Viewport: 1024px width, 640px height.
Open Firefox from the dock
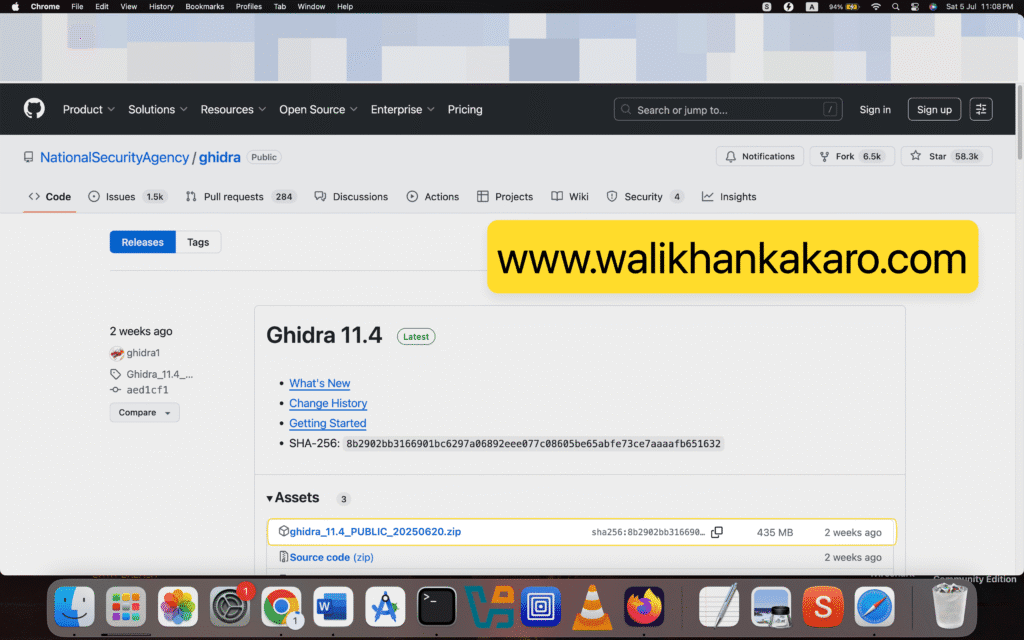644,606
